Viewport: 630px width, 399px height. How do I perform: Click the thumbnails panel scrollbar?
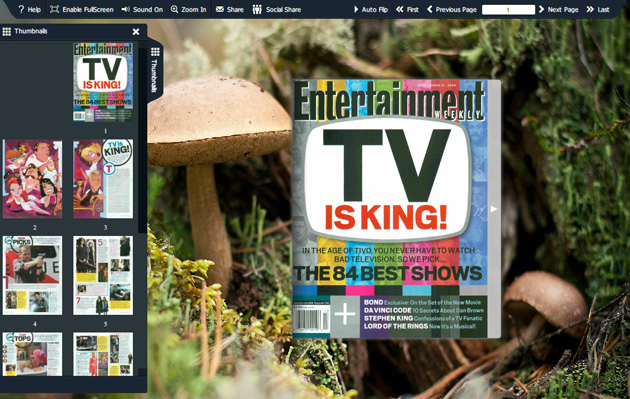[142, 137]
